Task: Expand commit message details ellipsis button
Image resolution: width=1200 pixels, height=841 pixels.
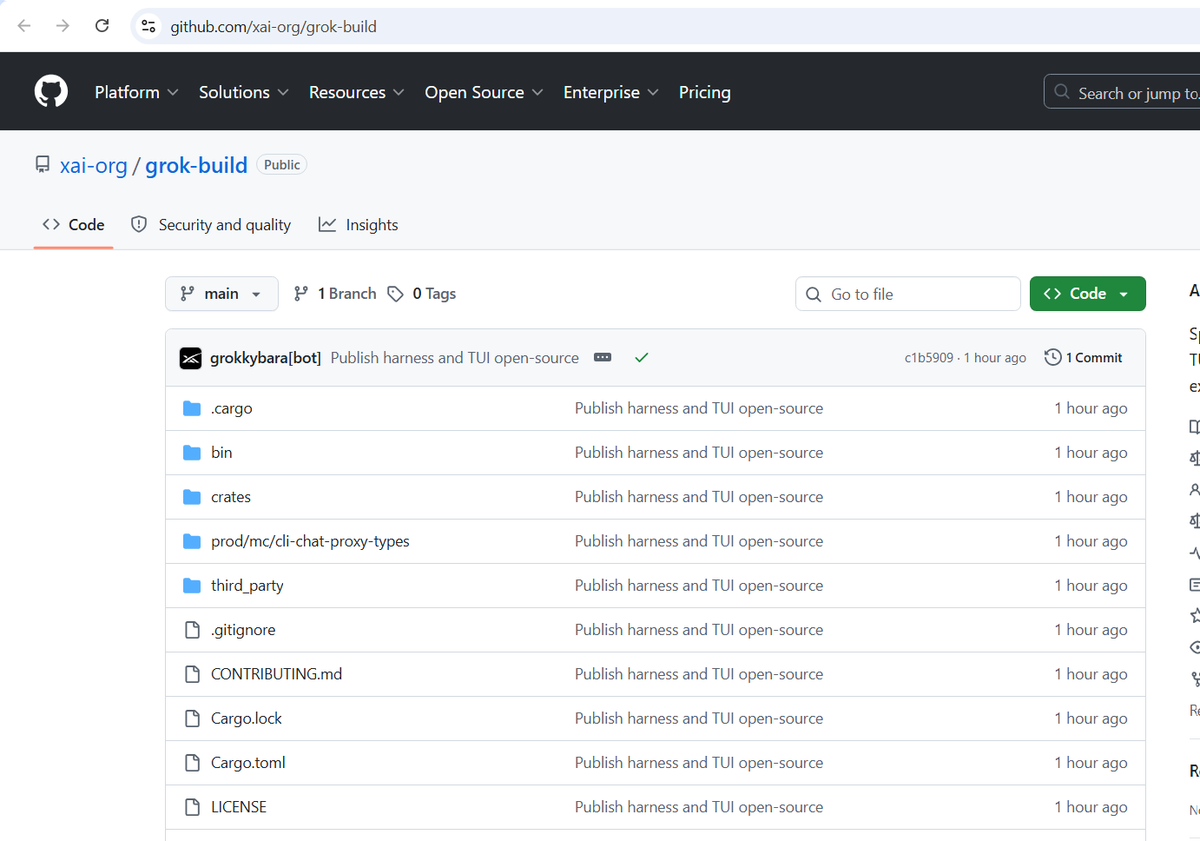Action: (x=602, y=358)
